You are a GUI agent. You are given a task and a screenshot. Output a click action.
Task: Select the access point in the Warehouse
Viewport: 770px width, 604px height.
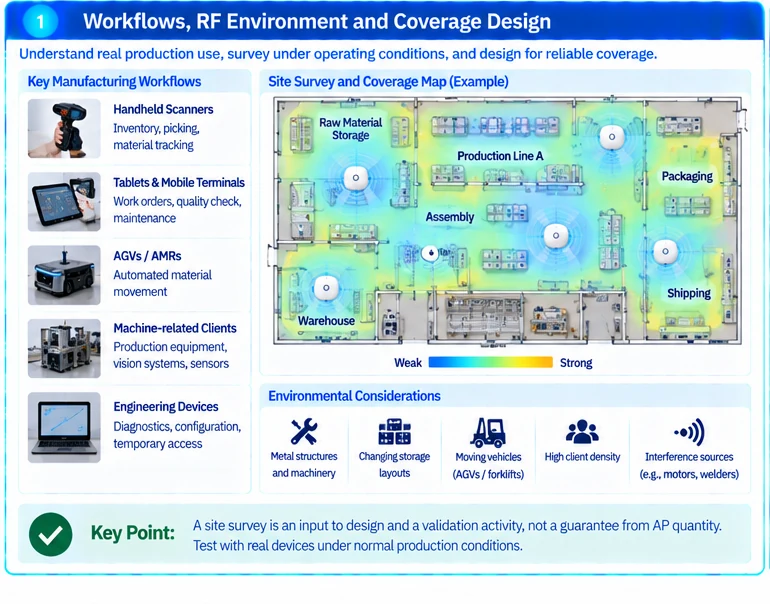[326, 288]
